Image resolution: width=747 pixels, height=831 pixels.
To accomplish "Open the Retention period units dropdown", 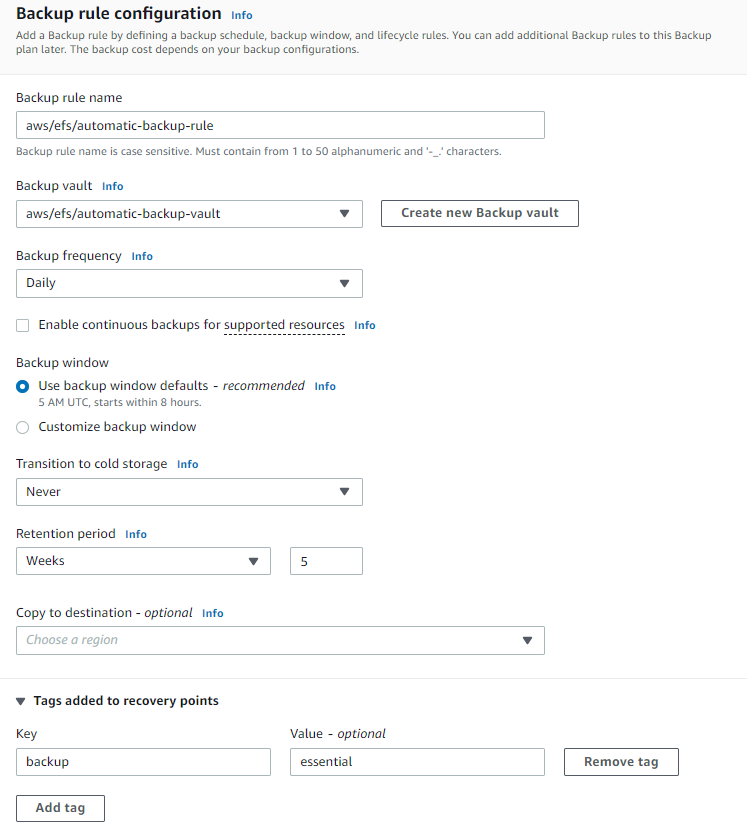I will point(143,561).
